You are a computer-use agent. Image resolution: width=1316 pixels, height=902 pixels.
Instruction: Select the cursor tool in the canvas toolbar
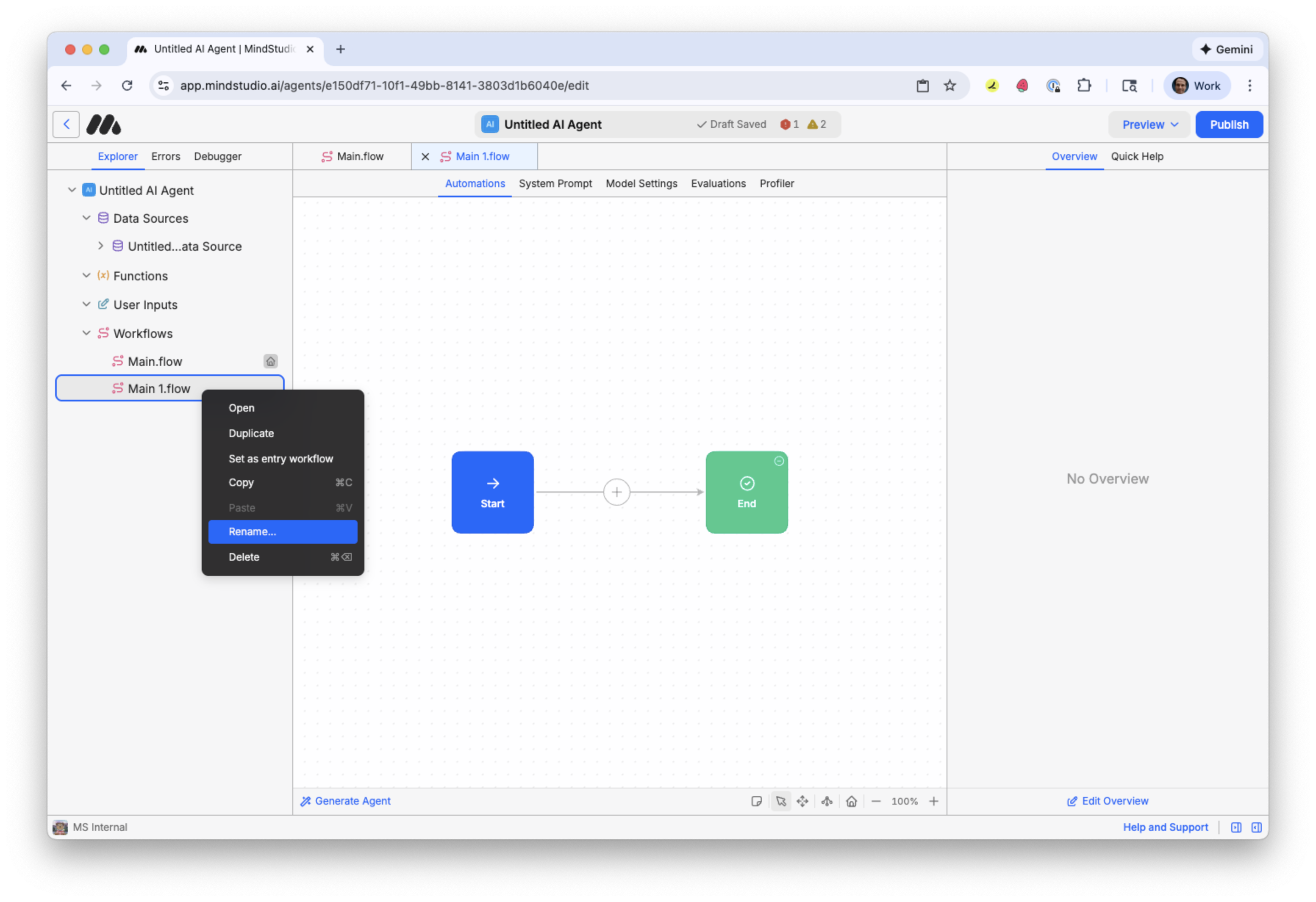781,801
